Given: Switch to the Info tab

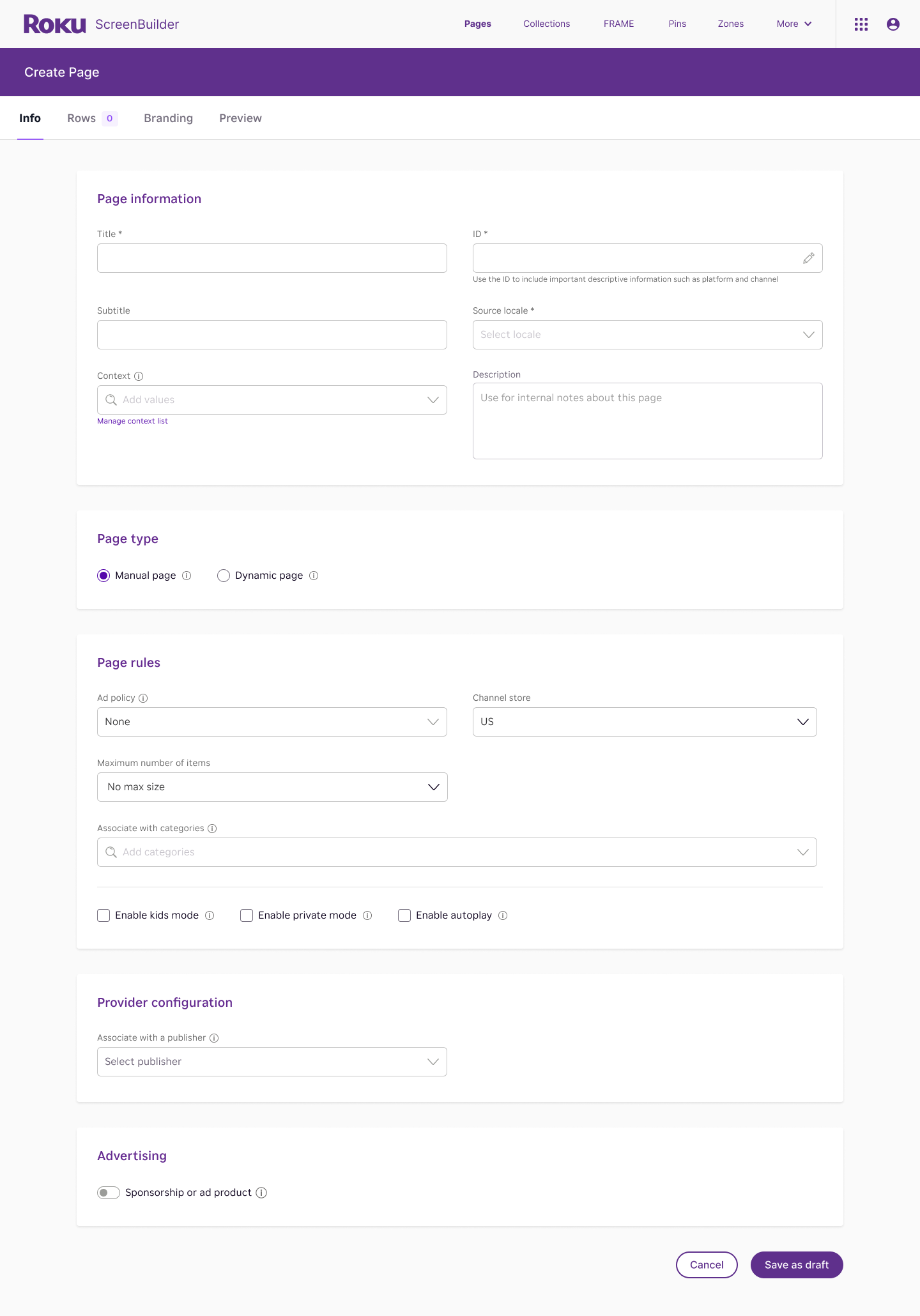Looking at the screenshot, I should pos(30,118).
